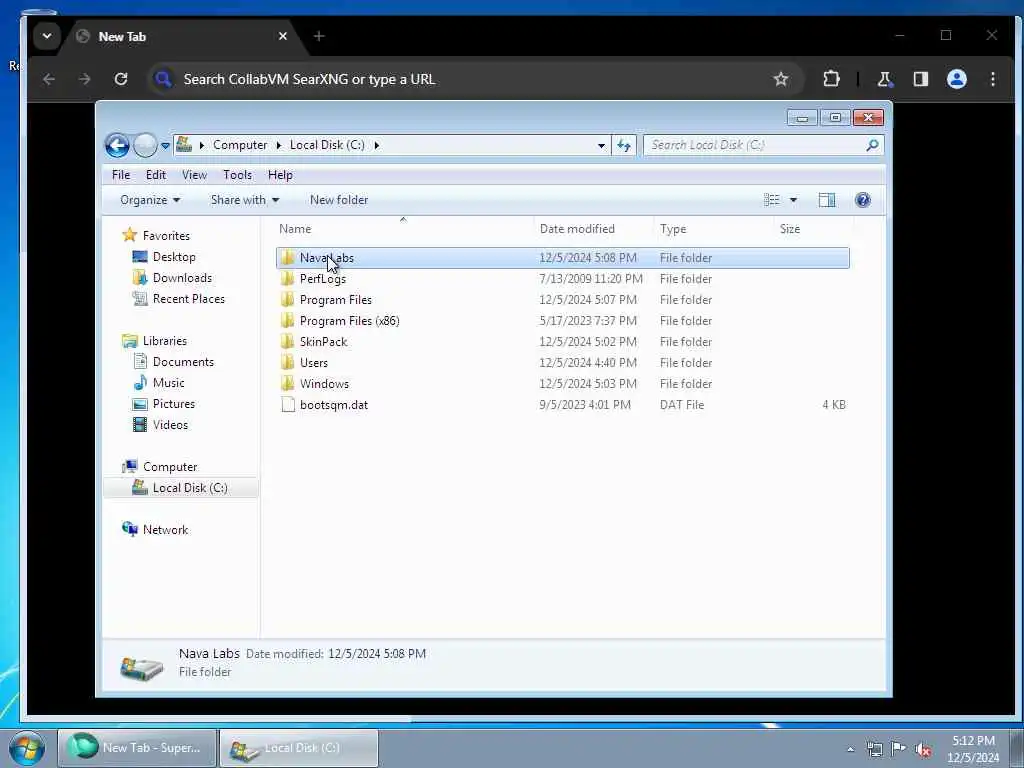The width and height of the screenshot is (1024, 768).
Task: Open the Documents library
Action: (x=183, y=362)
